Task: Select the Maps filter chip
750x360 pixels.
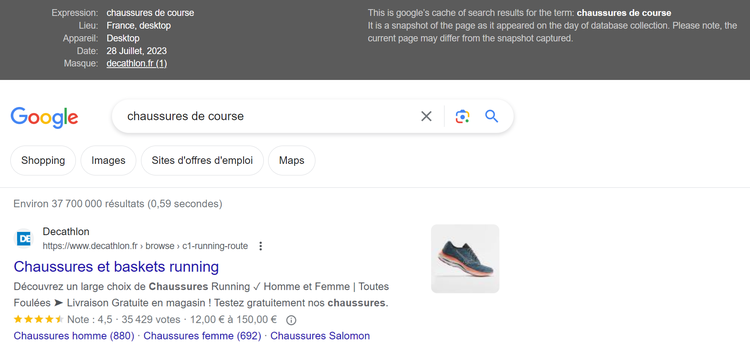Action: coord(292,161)
